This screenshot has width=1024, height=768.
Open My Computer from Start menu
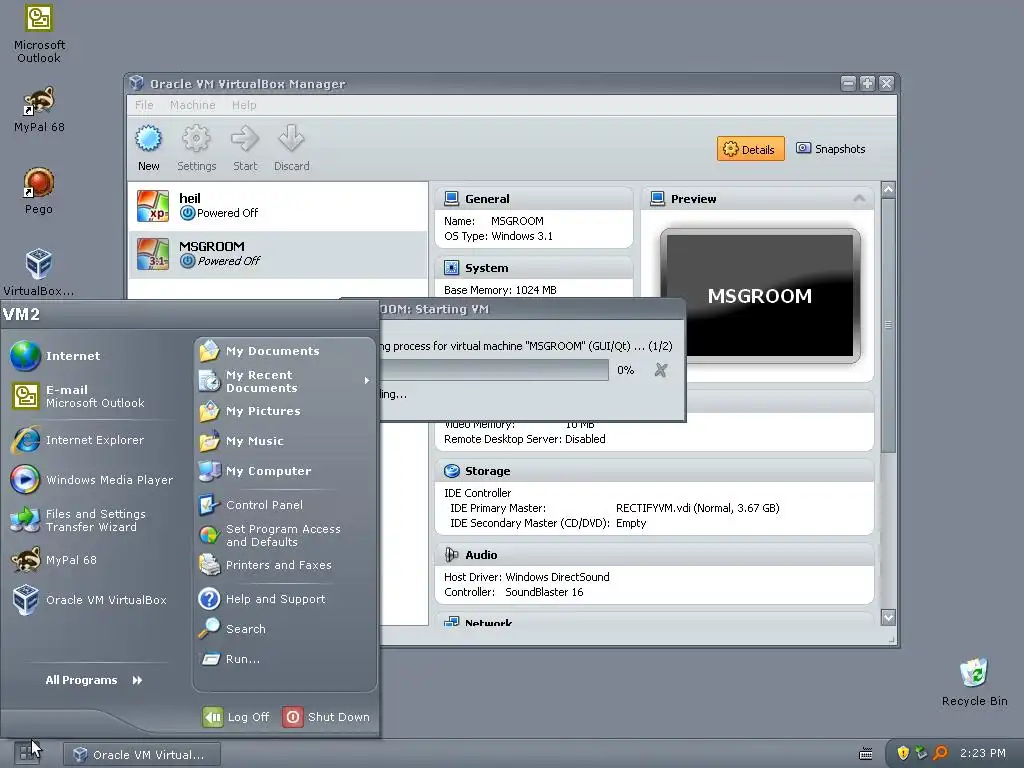click(x=284, y=471)
